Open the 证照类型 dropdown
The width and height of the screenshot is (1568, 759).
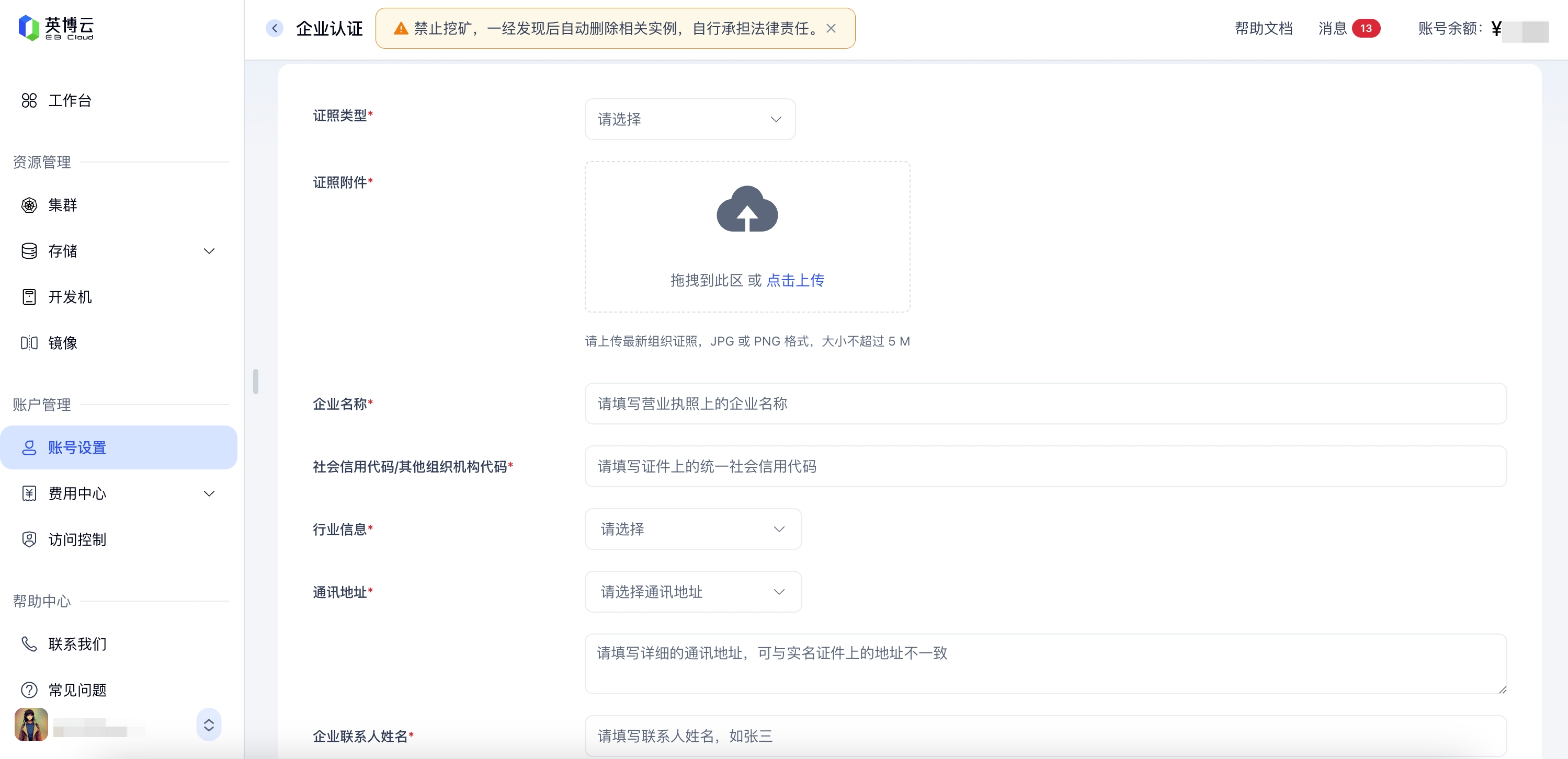(690, 119)
